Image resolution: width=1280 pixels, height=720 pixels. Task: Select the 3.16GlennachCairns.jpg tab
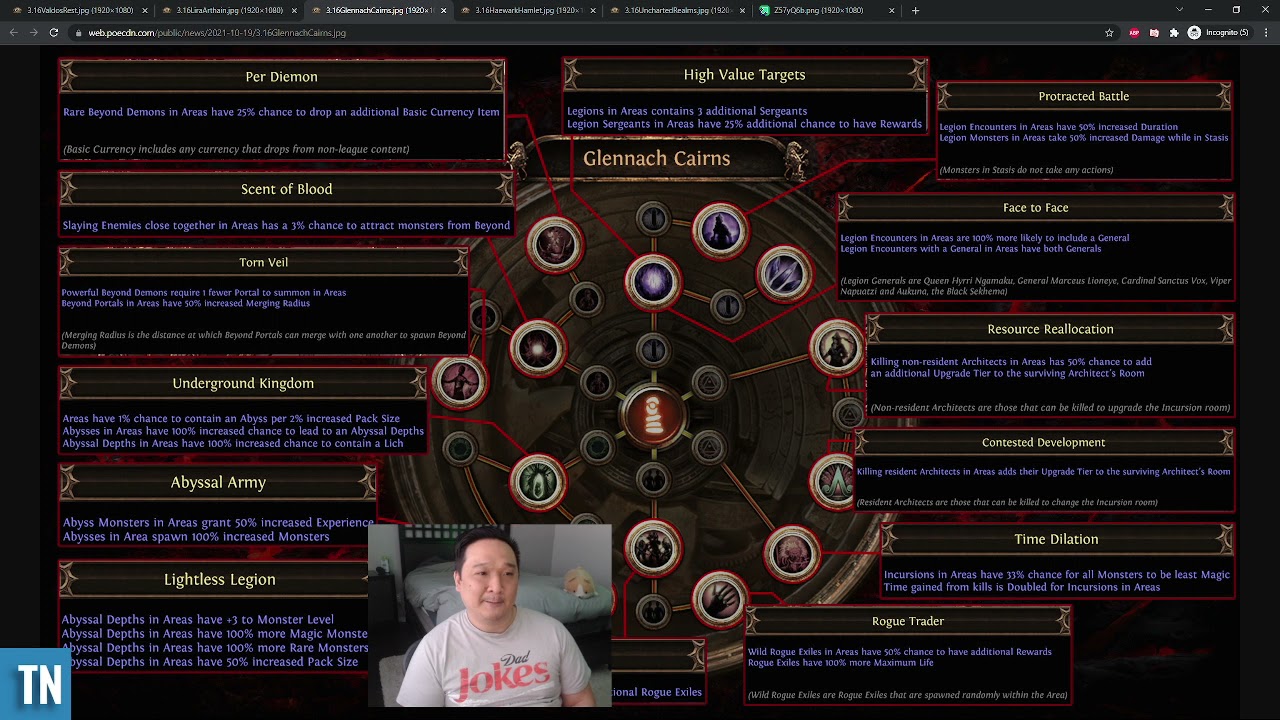pyautogui.click(x=378, y=10)
